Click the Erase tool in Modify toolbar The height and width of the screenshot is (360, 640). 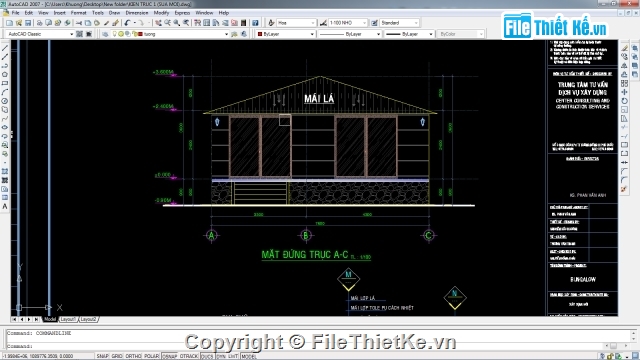(x=624, y=48)
